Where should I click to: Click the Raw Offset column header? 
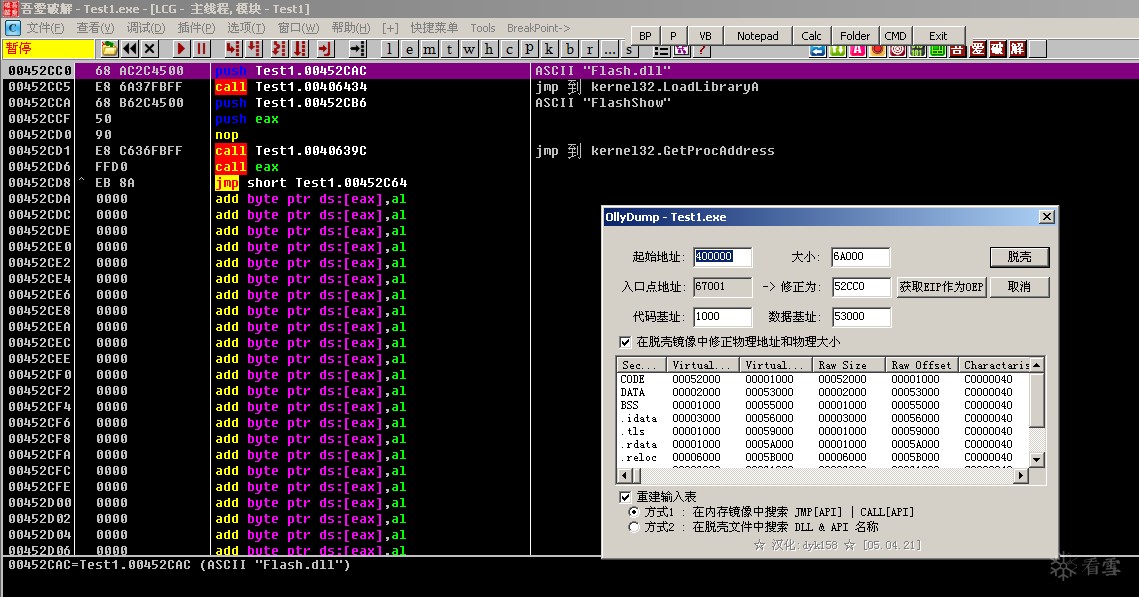(921, 365)
